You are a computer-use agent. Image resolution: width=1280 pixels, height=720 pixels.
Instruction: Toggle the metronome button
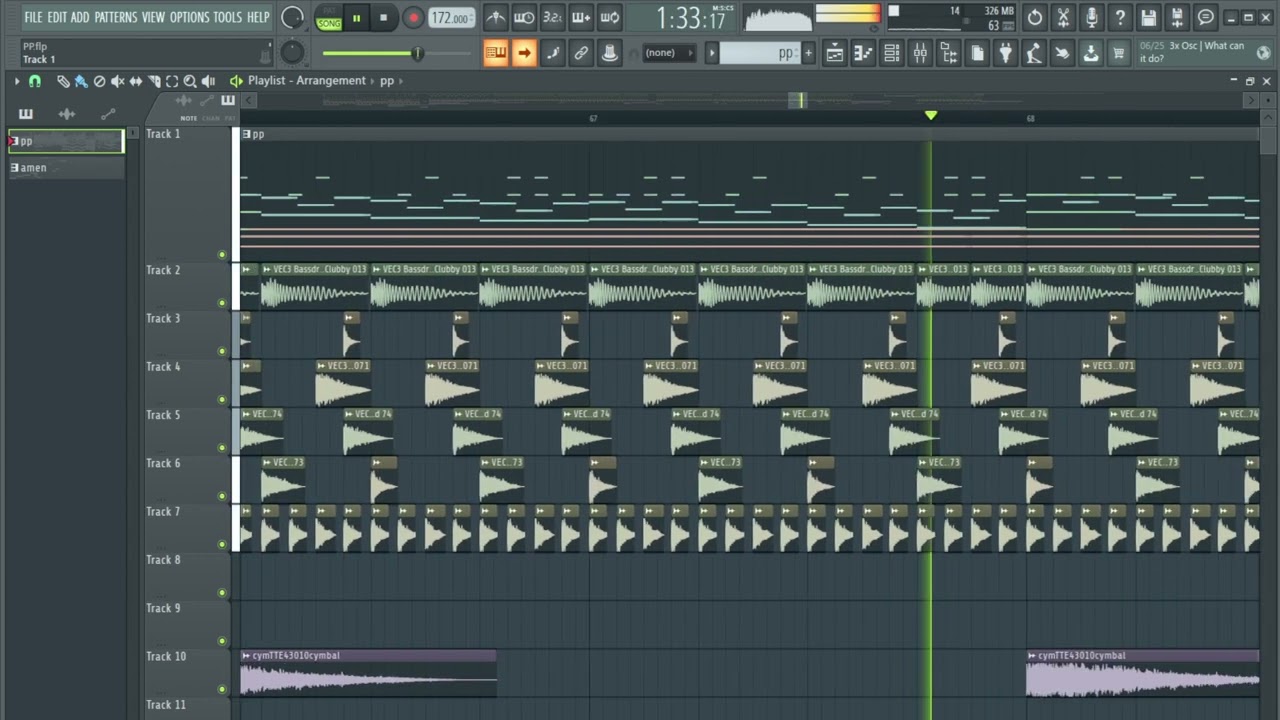click(495, 17)
